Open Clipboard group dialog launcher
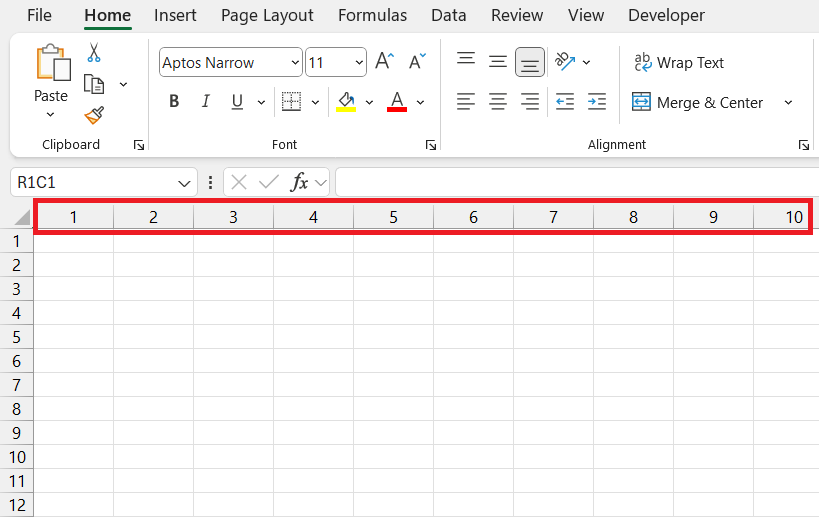The height and width of the screenshot is (517, 819). [139, 145]
